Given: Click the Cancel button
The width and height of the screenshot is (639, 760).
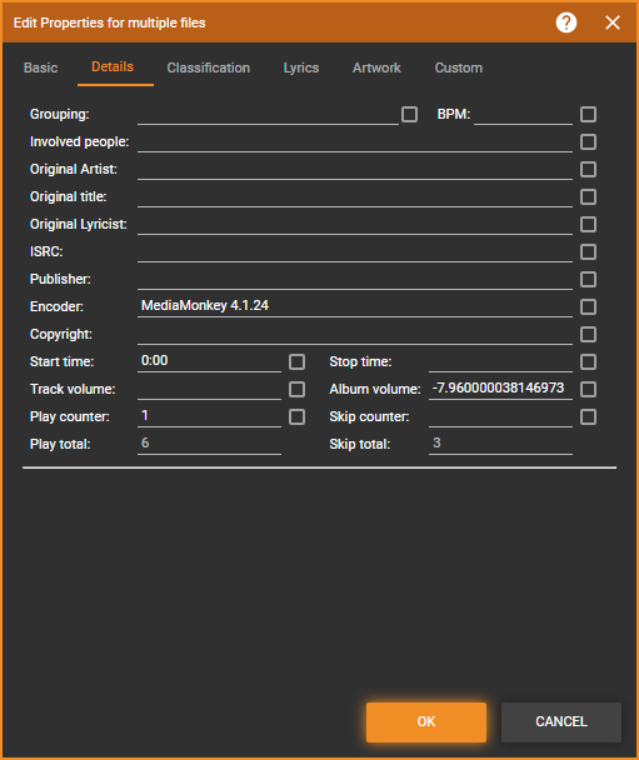Looking at the screenshot, I should [x=561, y=722].
